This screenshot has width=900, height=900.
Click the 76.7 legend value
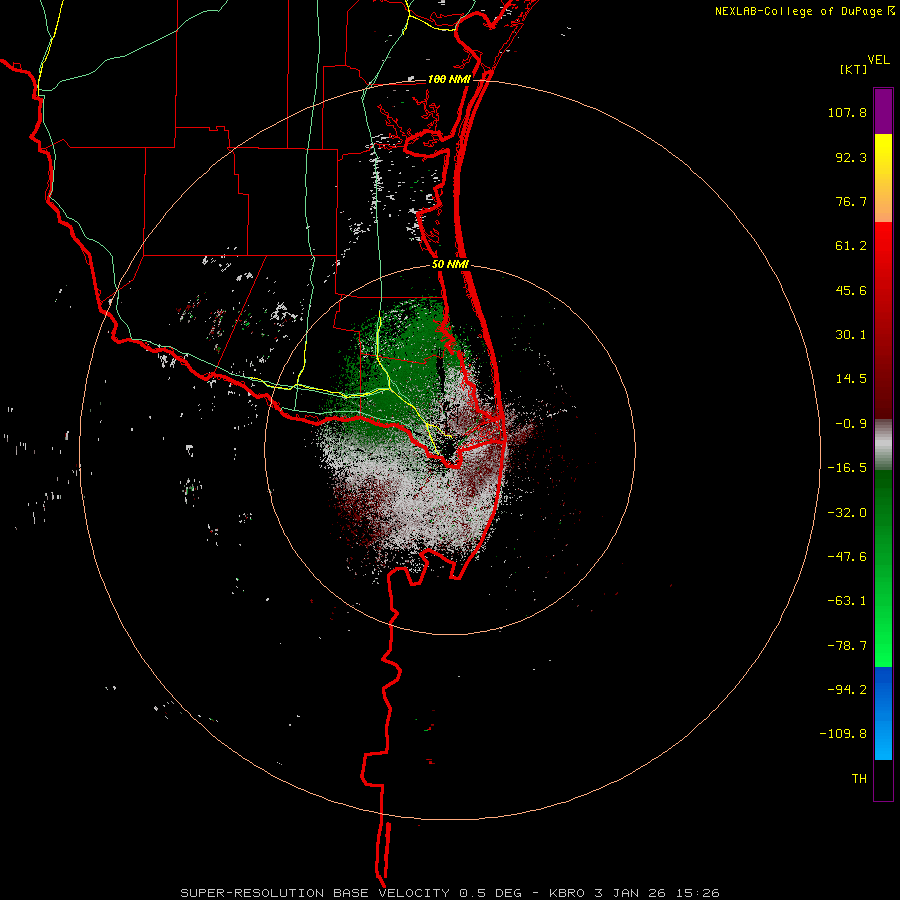[x=851, y=201]
